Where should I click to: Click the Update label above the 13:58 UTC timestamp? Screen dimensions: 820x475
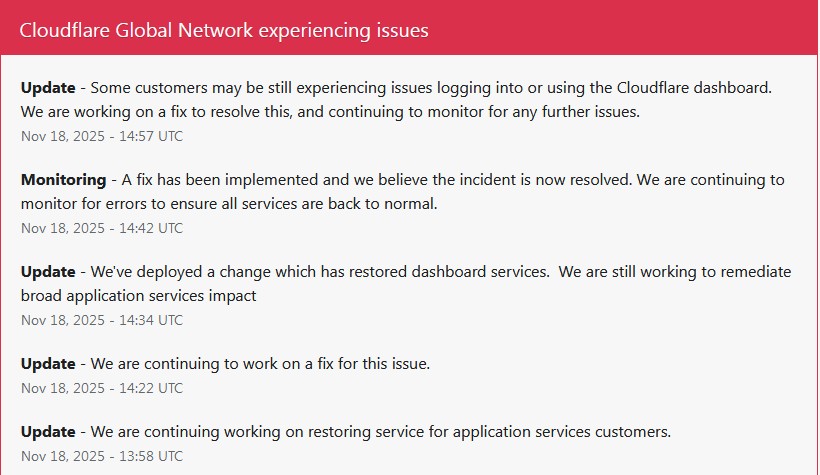pos(48,432)
